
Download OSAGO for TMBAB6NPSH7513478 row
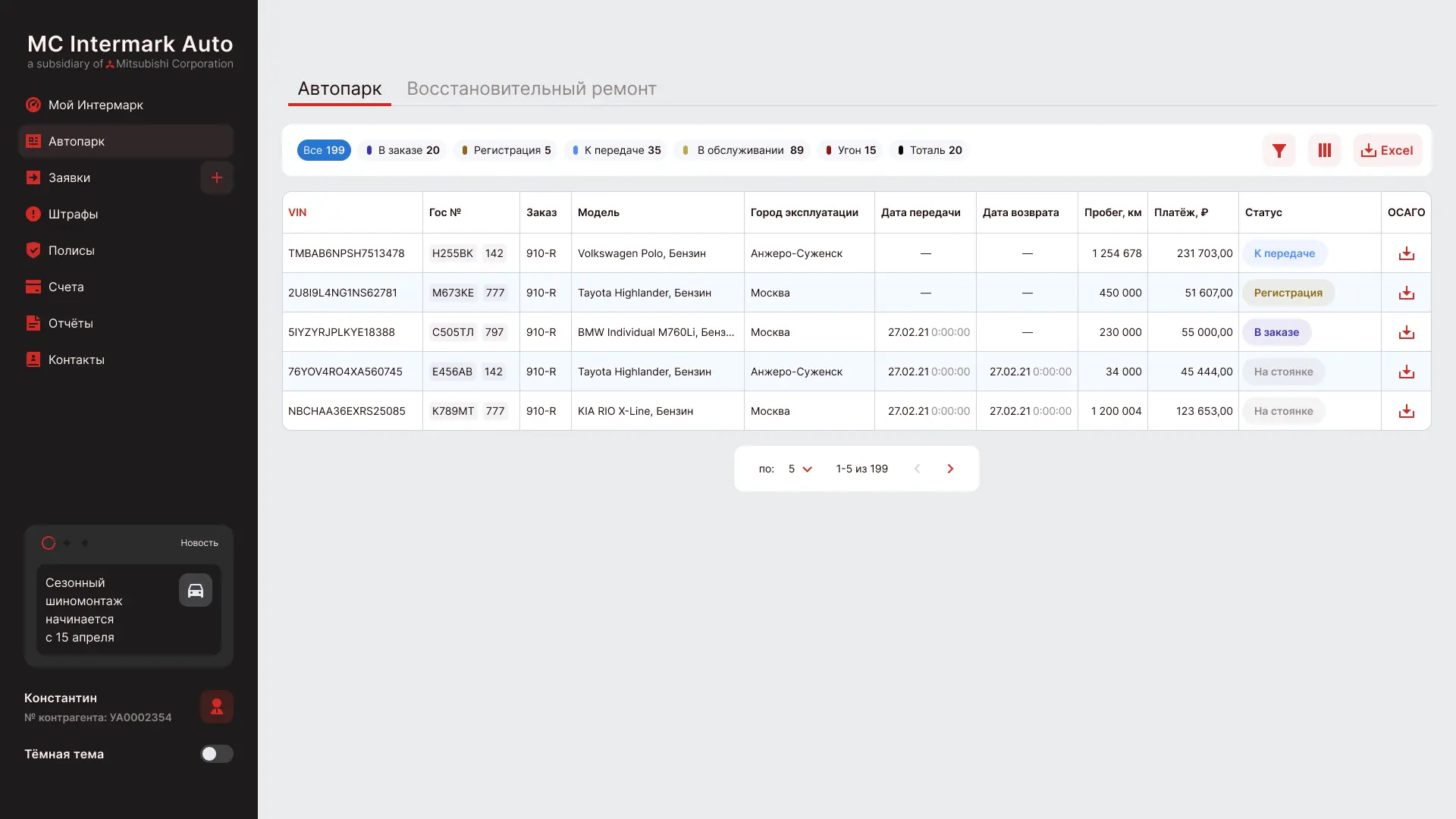tap(1407, 253)
